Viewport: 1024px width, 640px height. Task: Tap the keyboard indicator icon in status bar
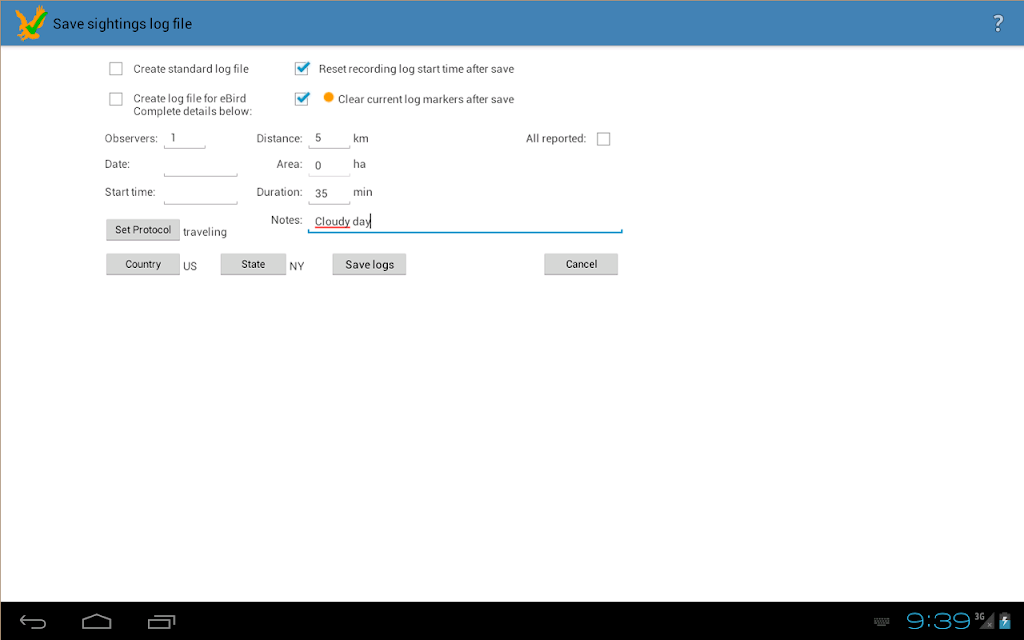(881, 622)
